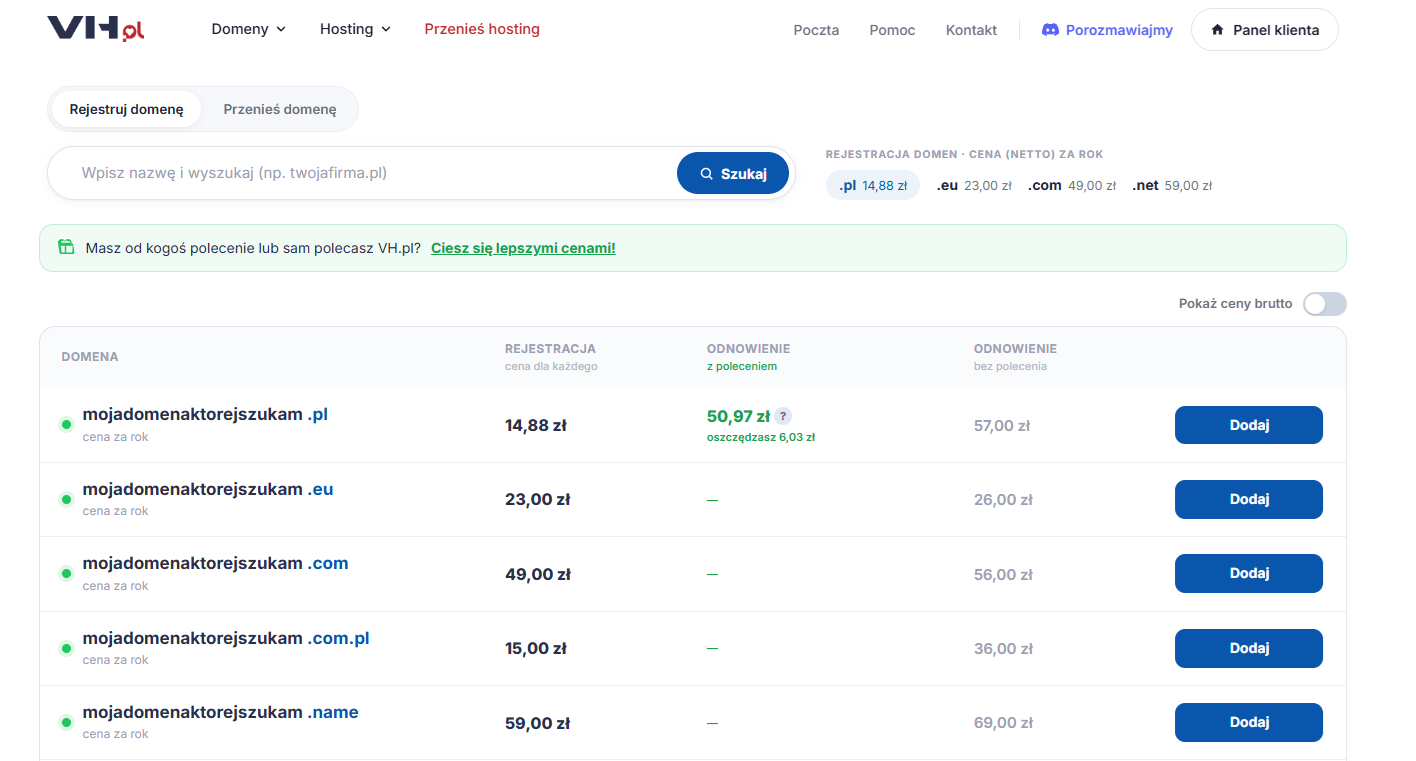Select the Rejestruj domenę tab
Viewport: 1416px width, 761px height.
[127, 109]
